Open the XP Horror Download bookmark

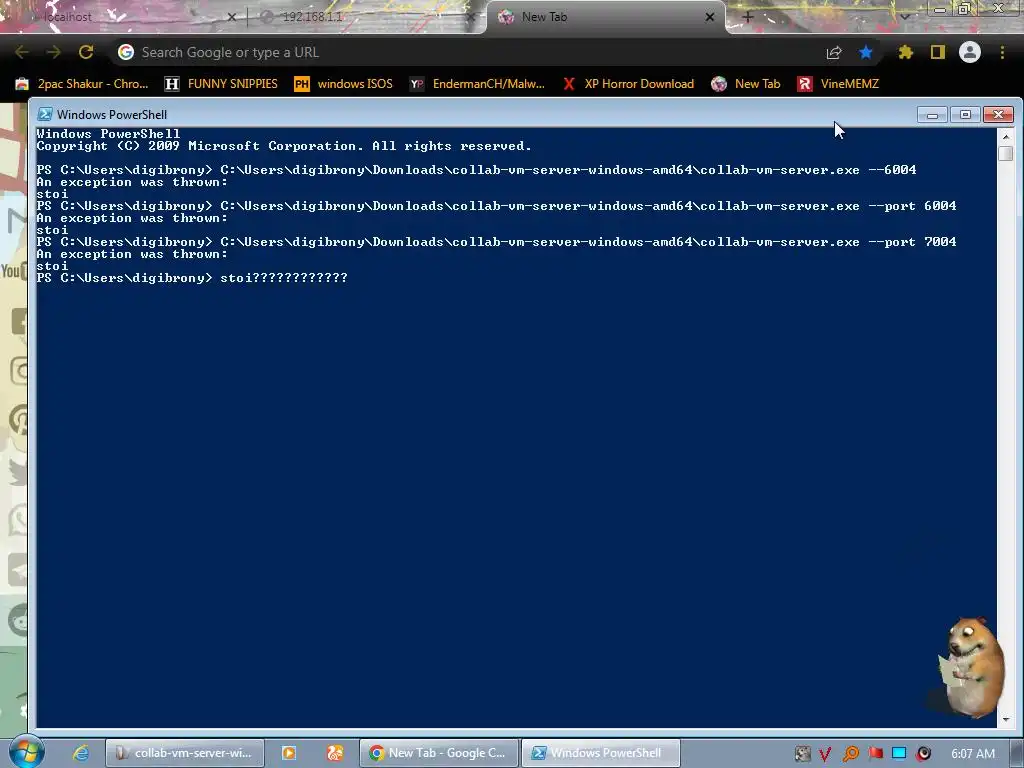pos(628,84)
